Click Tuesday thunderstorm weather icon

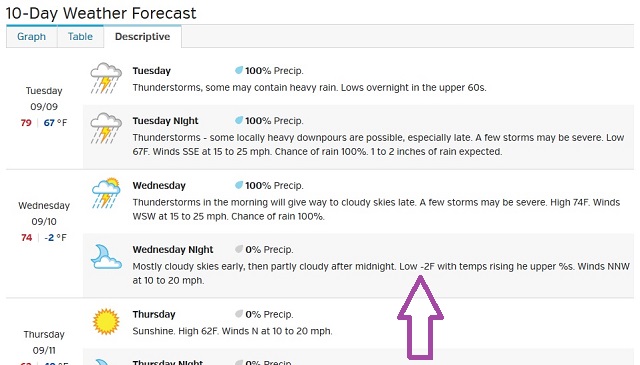click(x=106, y=78)
